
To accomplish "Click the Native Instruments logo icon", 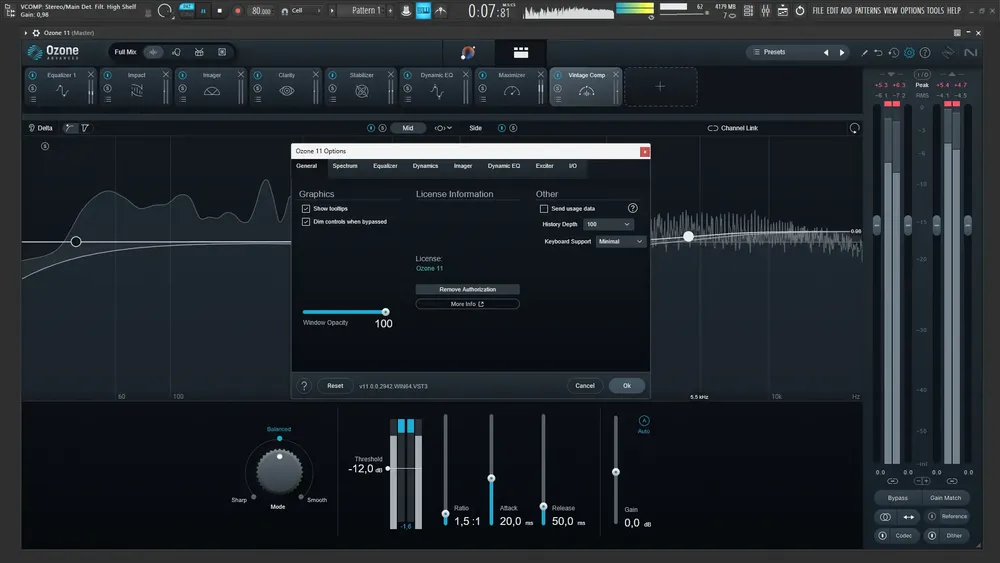I will [x=970, y=52].
